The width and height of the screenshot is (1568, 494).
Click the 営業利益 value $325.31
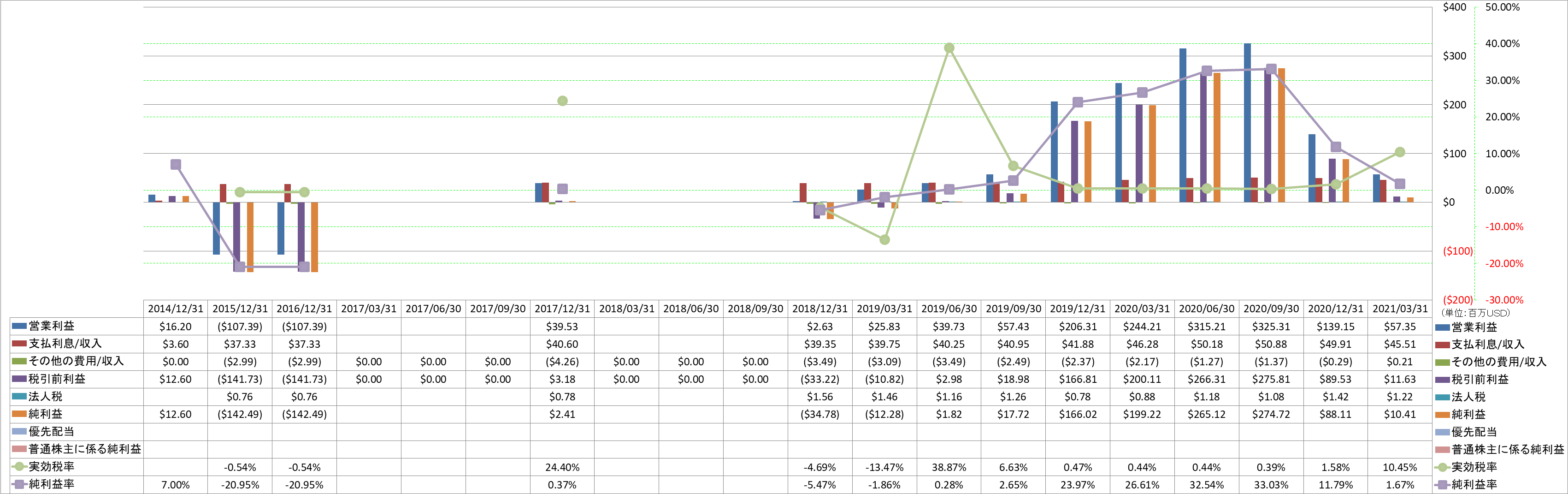tap(1271, 327)
